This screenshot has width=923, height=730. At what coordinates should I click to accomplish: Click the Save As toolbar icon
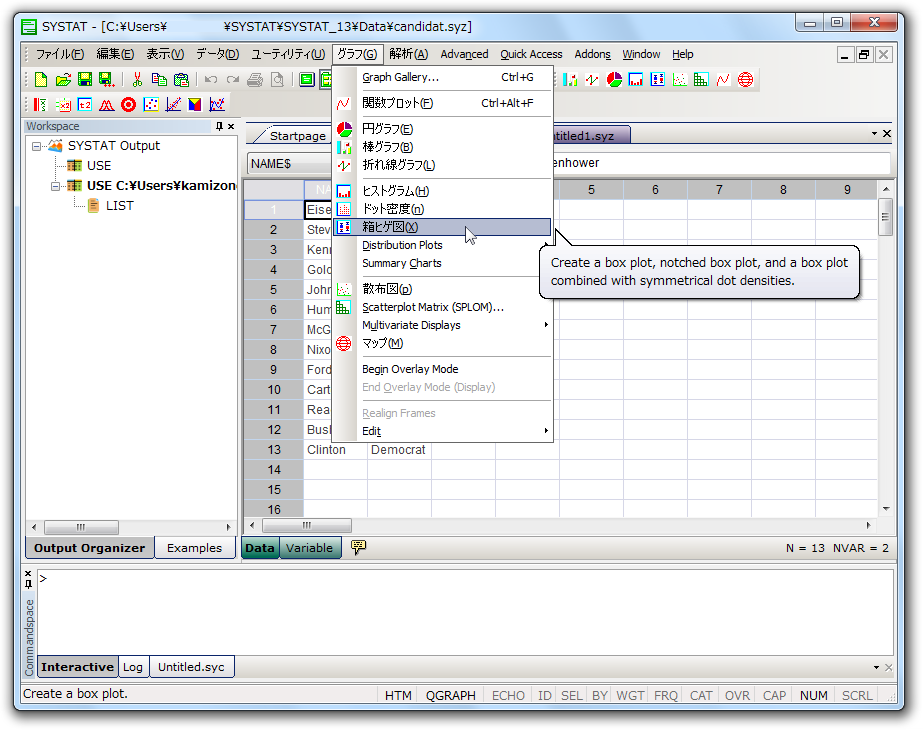(107, 79)
